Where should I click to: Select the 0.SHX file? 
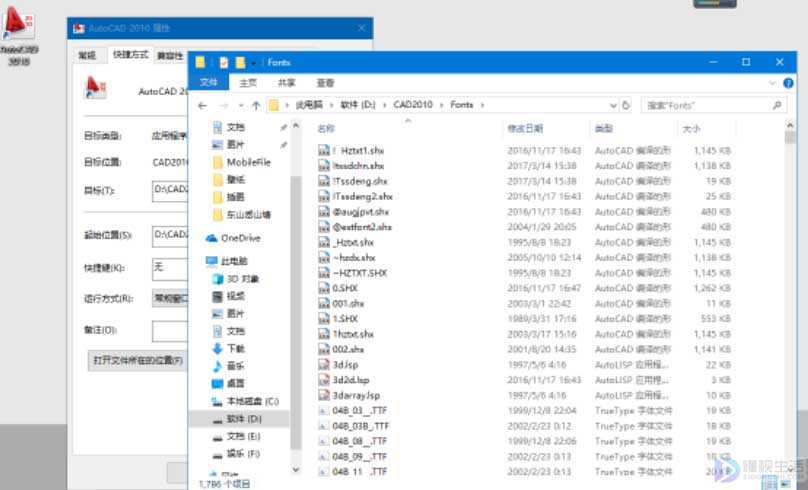345,289
